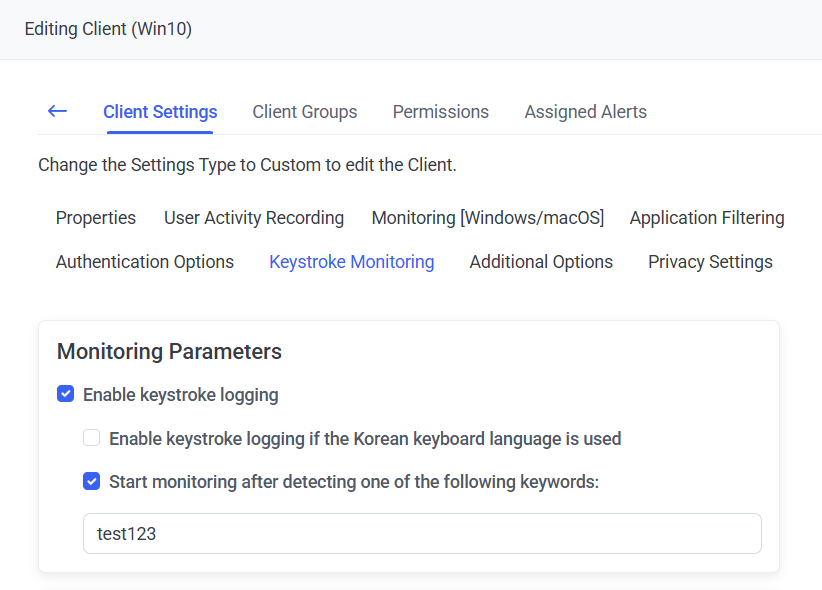Click the back arrow icon
Viewport: 822px width, 590px height.
57,111
